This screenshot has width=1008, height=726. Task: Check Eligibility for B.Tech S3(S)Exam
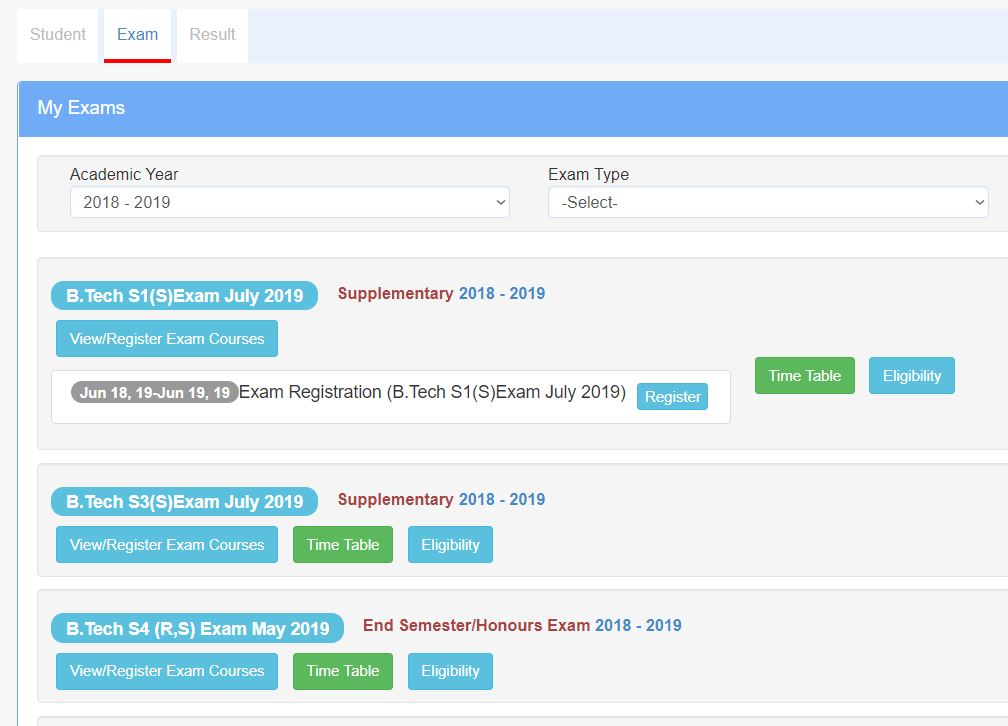450,544
